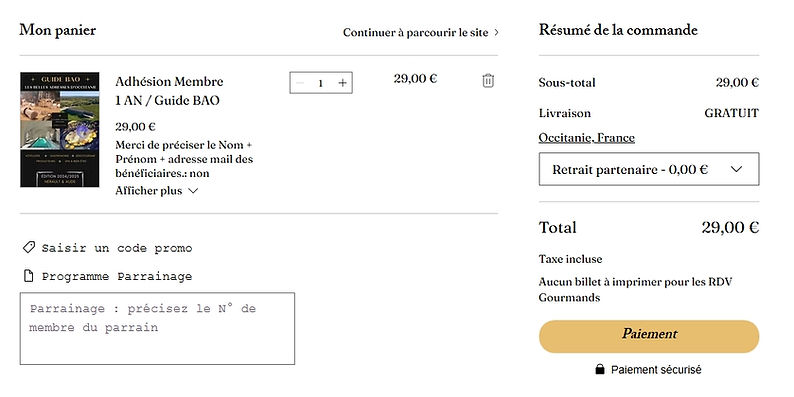This screenshot has width=794, height=397.
Task: Open the Retrait partenaire delivery dropdown
Action: [649, 169]
